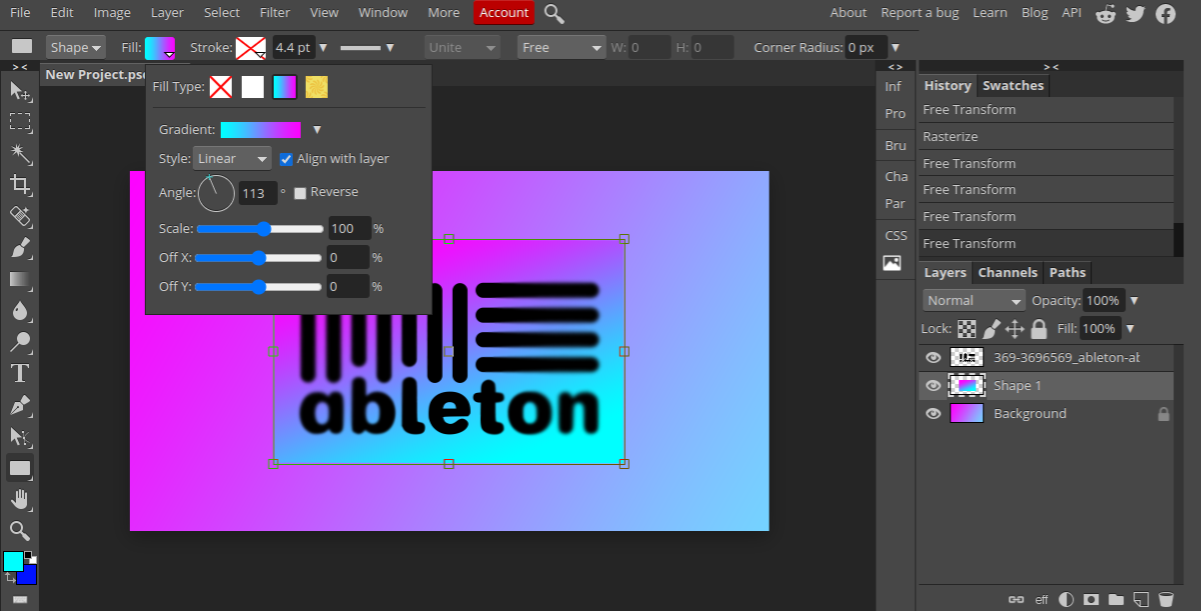Create a new layer folder
The image size is (1201, 611).
[x=1116, y=599]
